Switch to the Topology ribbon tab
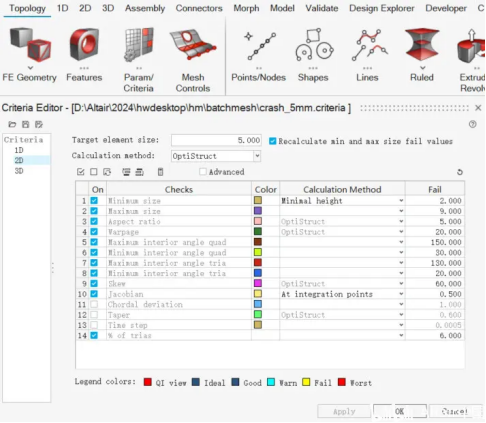Screen dimensions: 486x423 coord(27,8)
